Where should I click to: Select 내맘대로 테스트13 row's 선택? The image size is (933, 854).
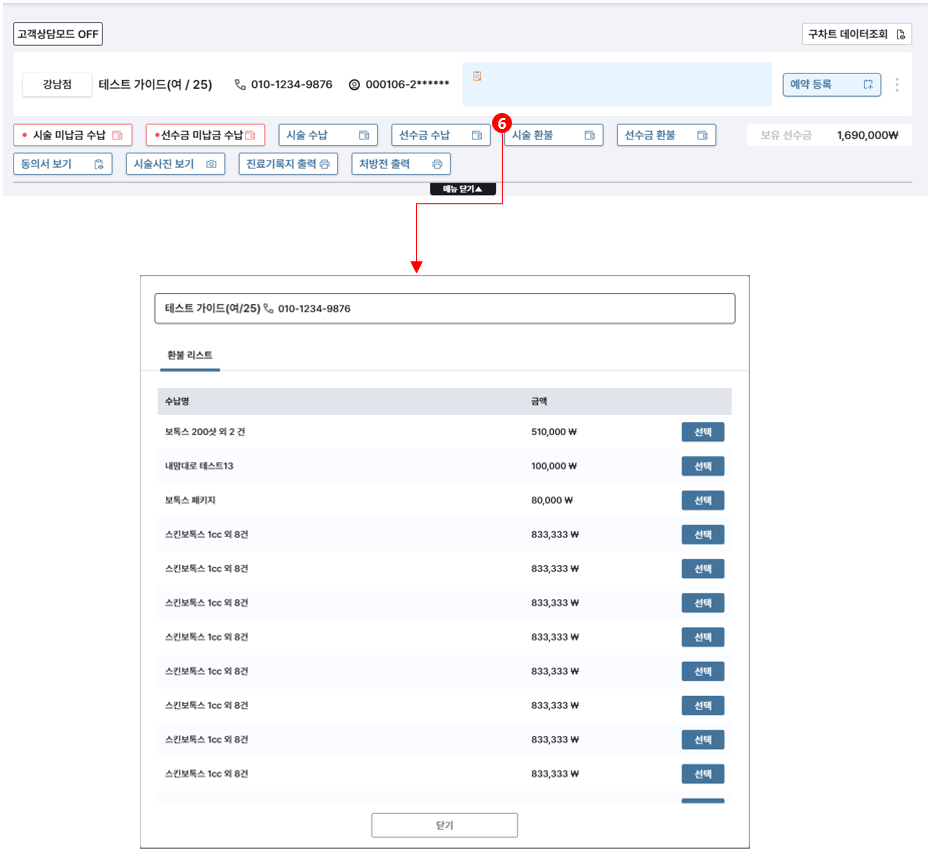pyautogui.click(x=703, y=466)
